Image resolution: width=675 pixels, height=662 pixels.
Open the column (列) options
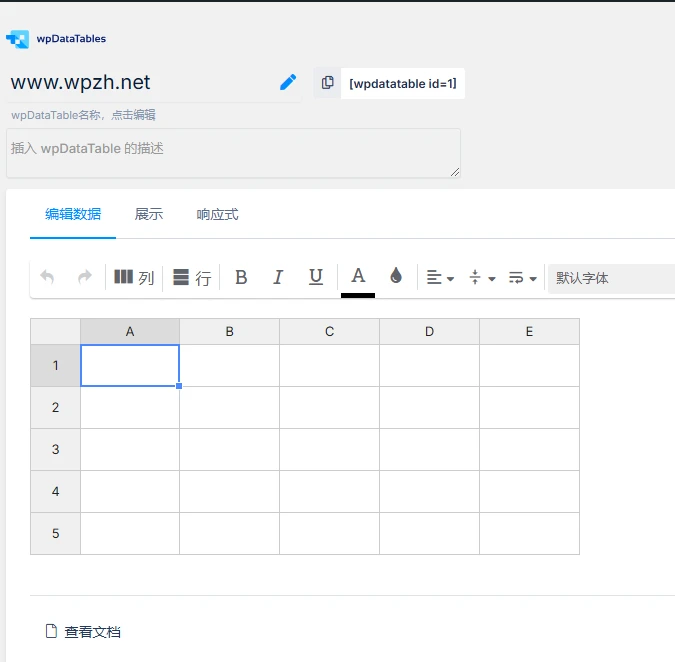coord(134,278)
